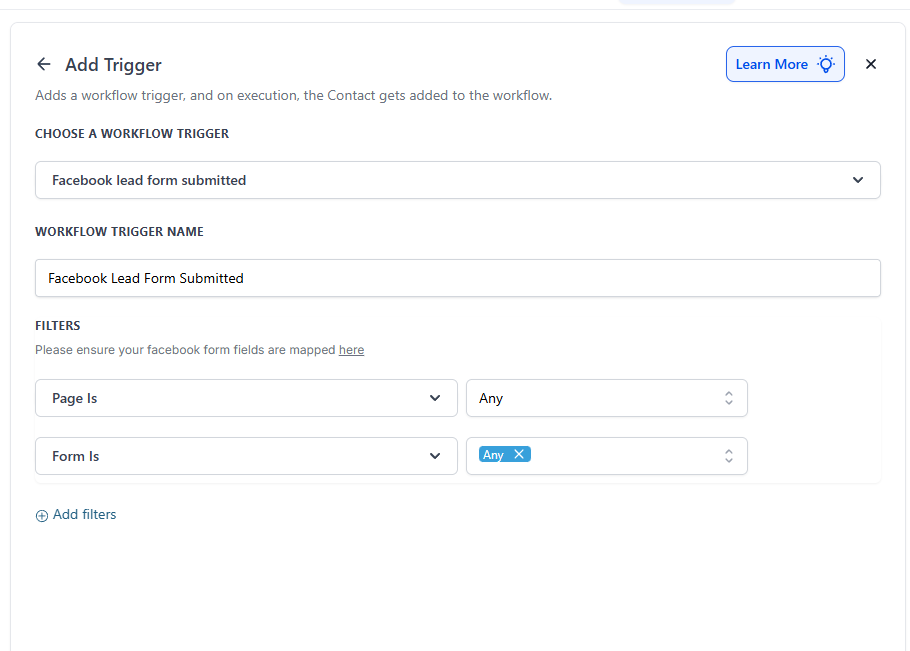Click the plus circle icon beside Add filters

pyautogui.click(x=42, y=516)
